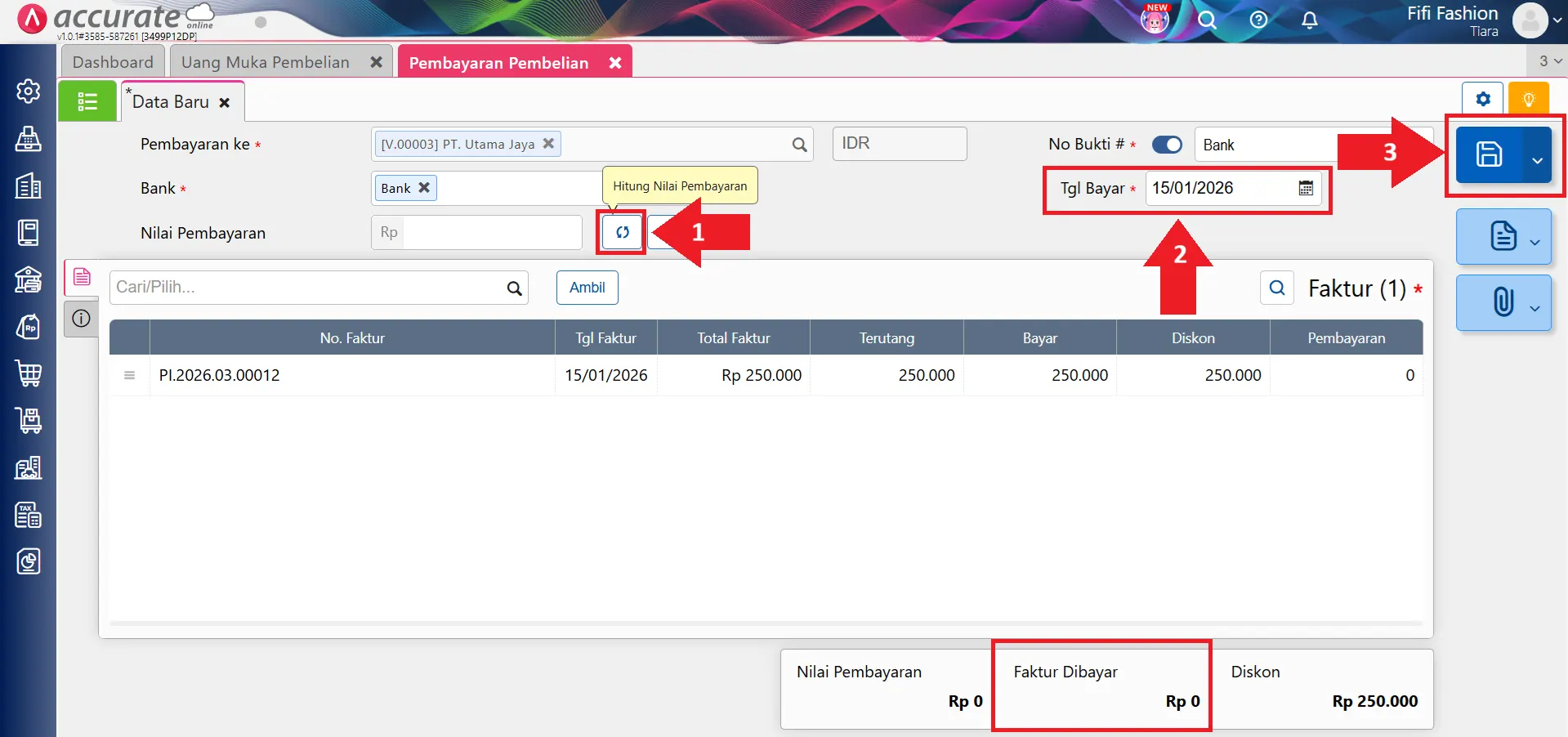The image size is (1568, 737).
Task: Click the shopping cart icon in sidebar
Action: coord(29,373)
